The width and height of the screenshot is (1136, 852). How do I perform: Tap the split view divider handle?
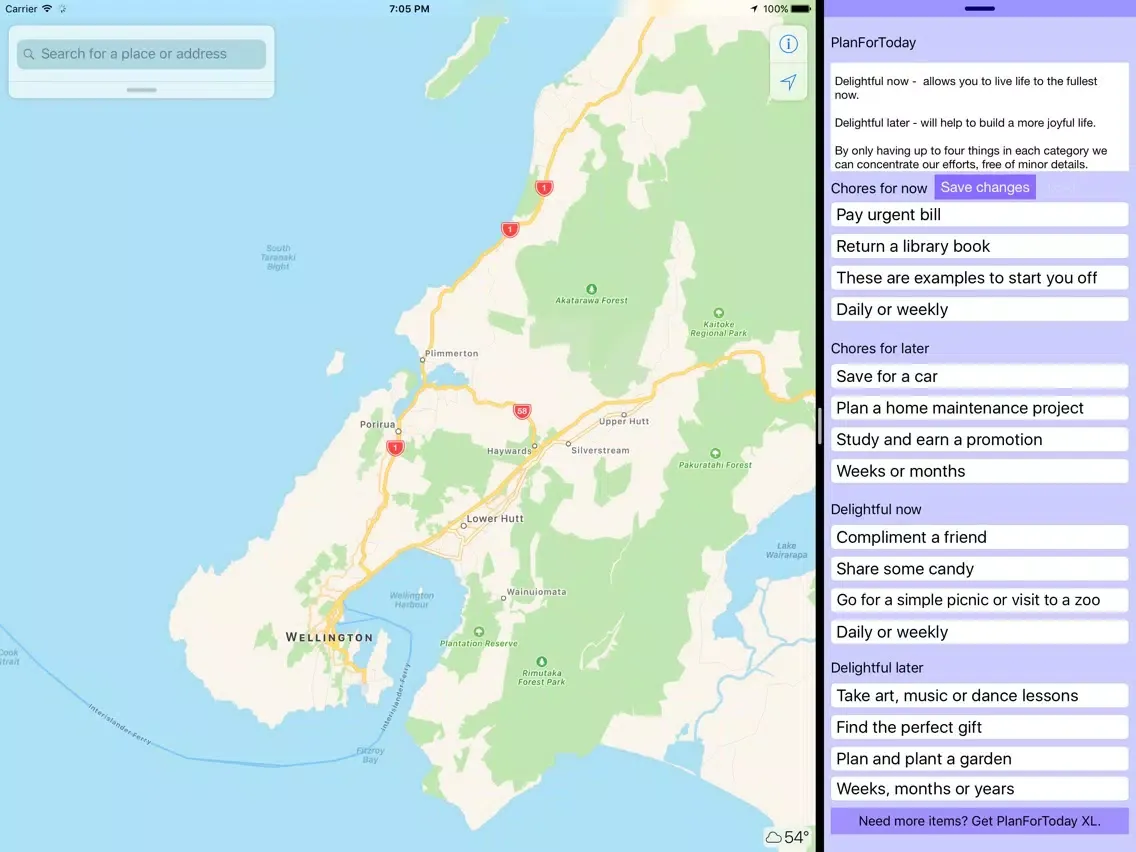(x=819, y=426)
